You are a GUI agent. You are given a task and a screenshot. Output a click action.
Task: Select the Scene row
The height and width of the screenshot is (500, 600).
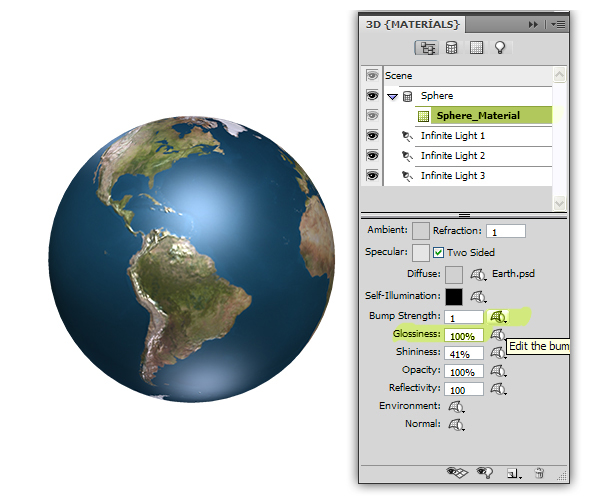pyautogui.click(x=468, y=76)
